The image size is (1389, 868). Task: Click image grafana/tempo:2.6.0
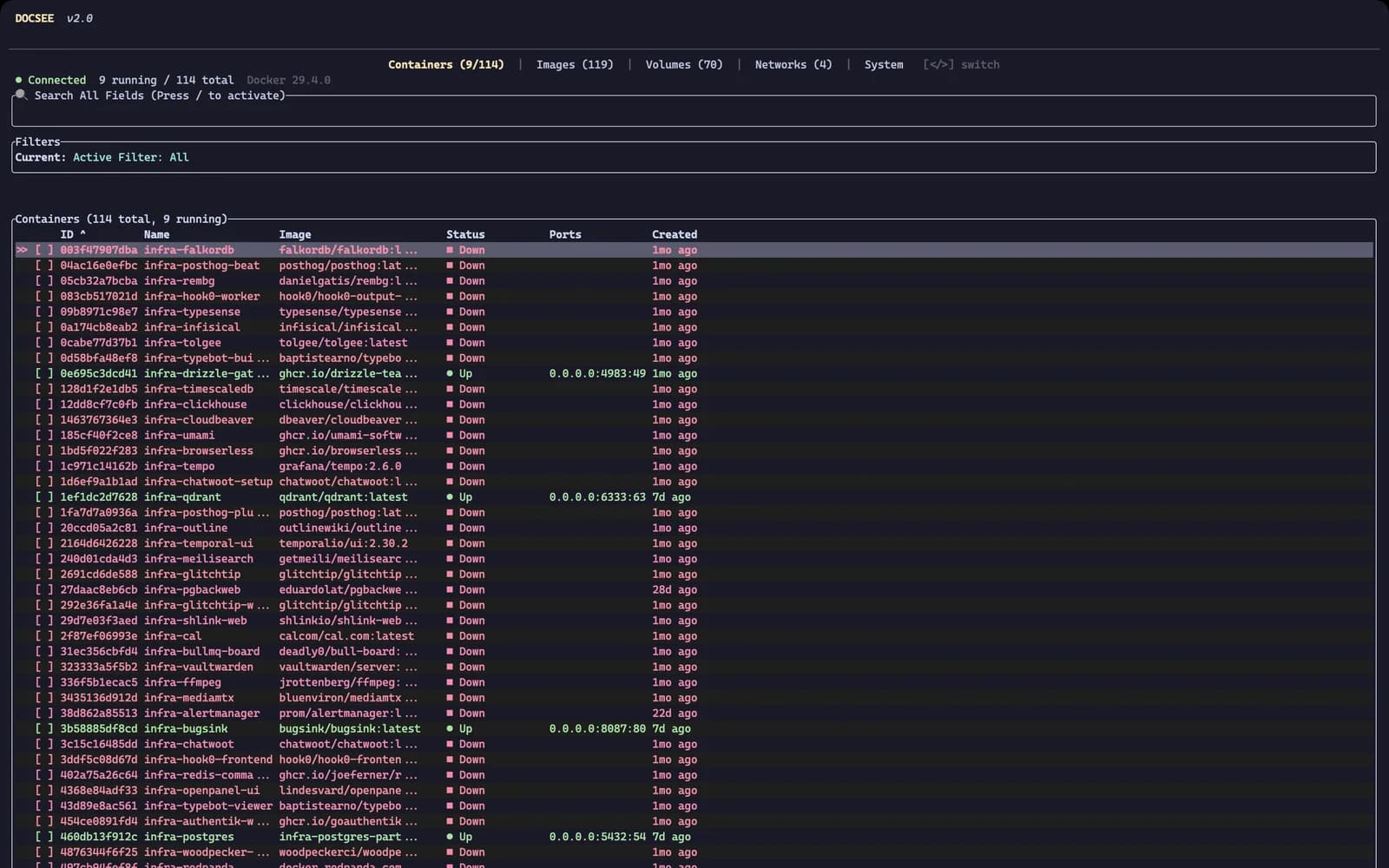(340, 466)
